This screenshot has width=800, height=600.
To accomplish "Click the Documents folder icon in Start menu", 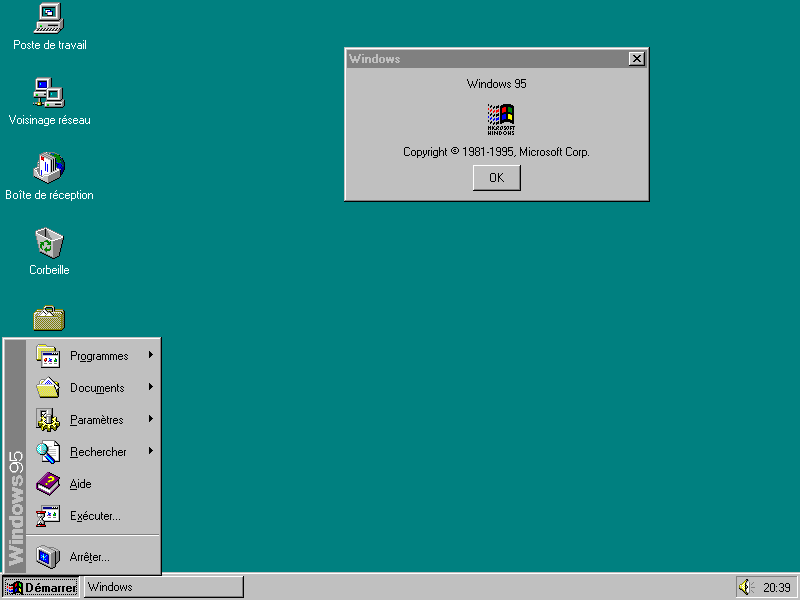I will point(48,388).
